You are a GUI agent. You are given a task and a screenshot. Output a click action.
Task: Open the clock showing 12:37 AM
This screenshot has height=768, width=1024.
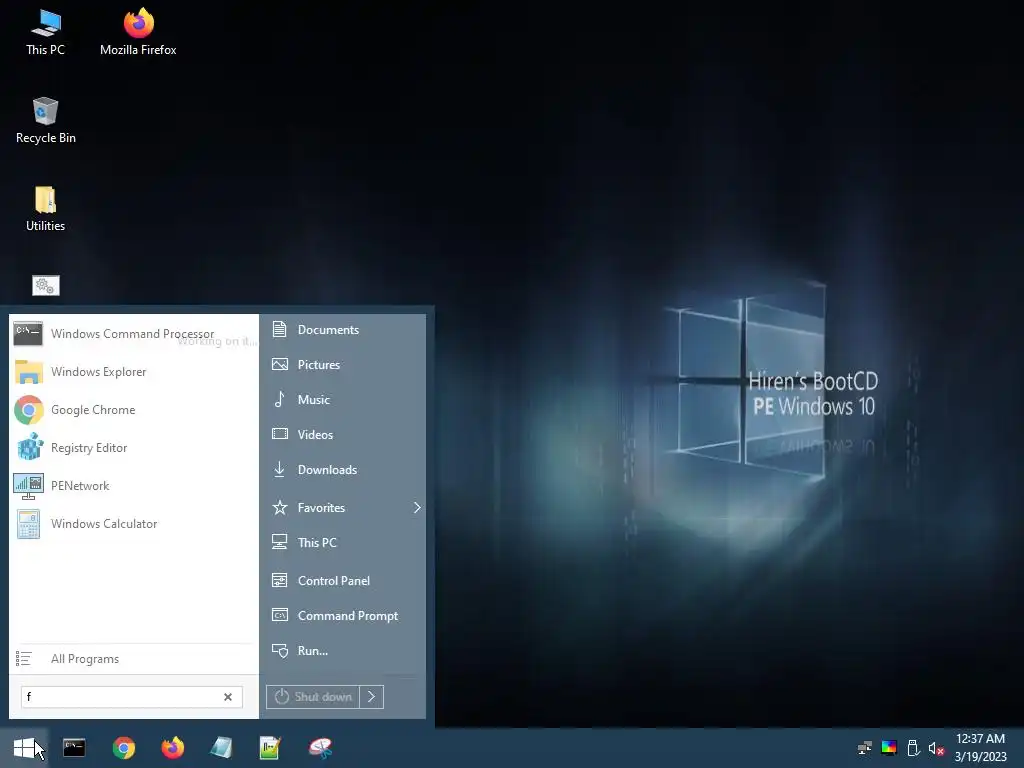coord(980,748)
